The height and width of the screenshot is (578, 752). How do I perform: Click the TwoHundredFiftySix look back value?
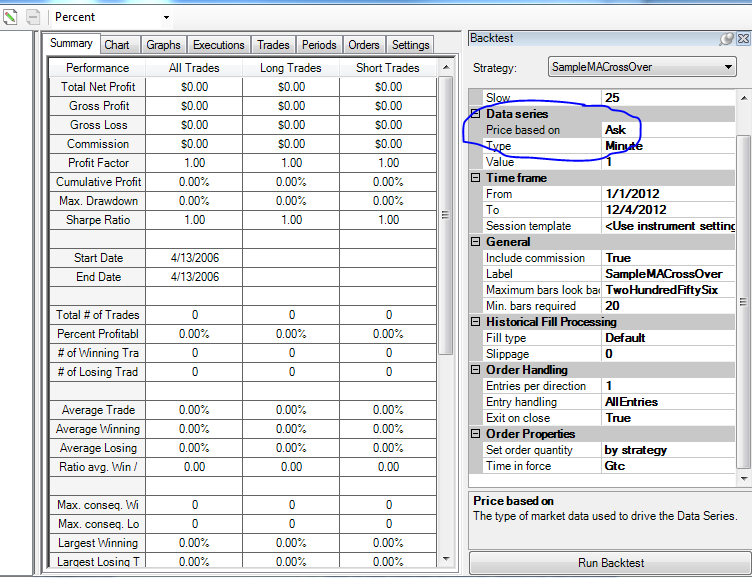pos(668,290)
